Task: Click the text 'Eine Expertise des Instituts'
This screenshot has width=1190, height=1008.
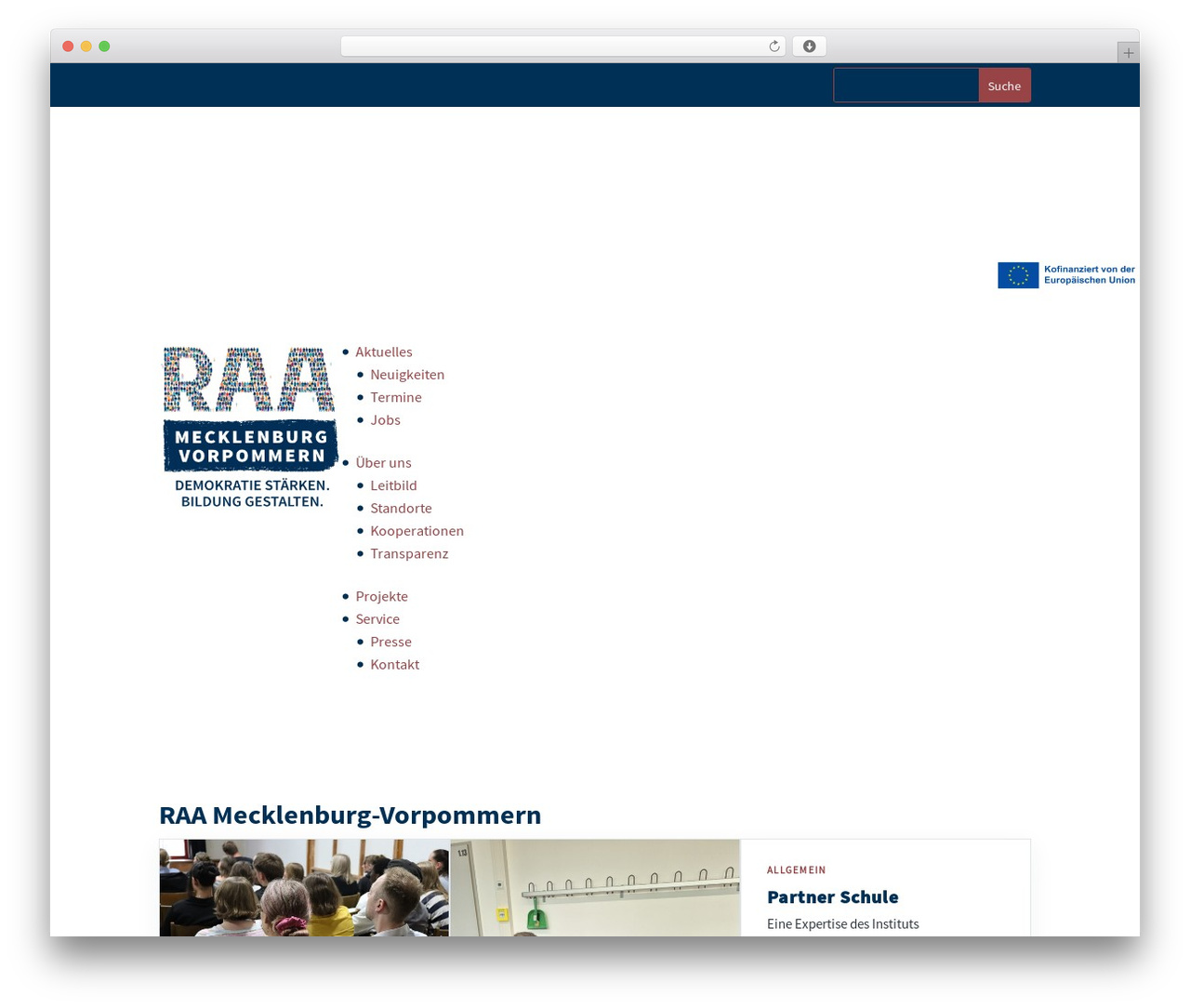Action: tap(842, 923)
